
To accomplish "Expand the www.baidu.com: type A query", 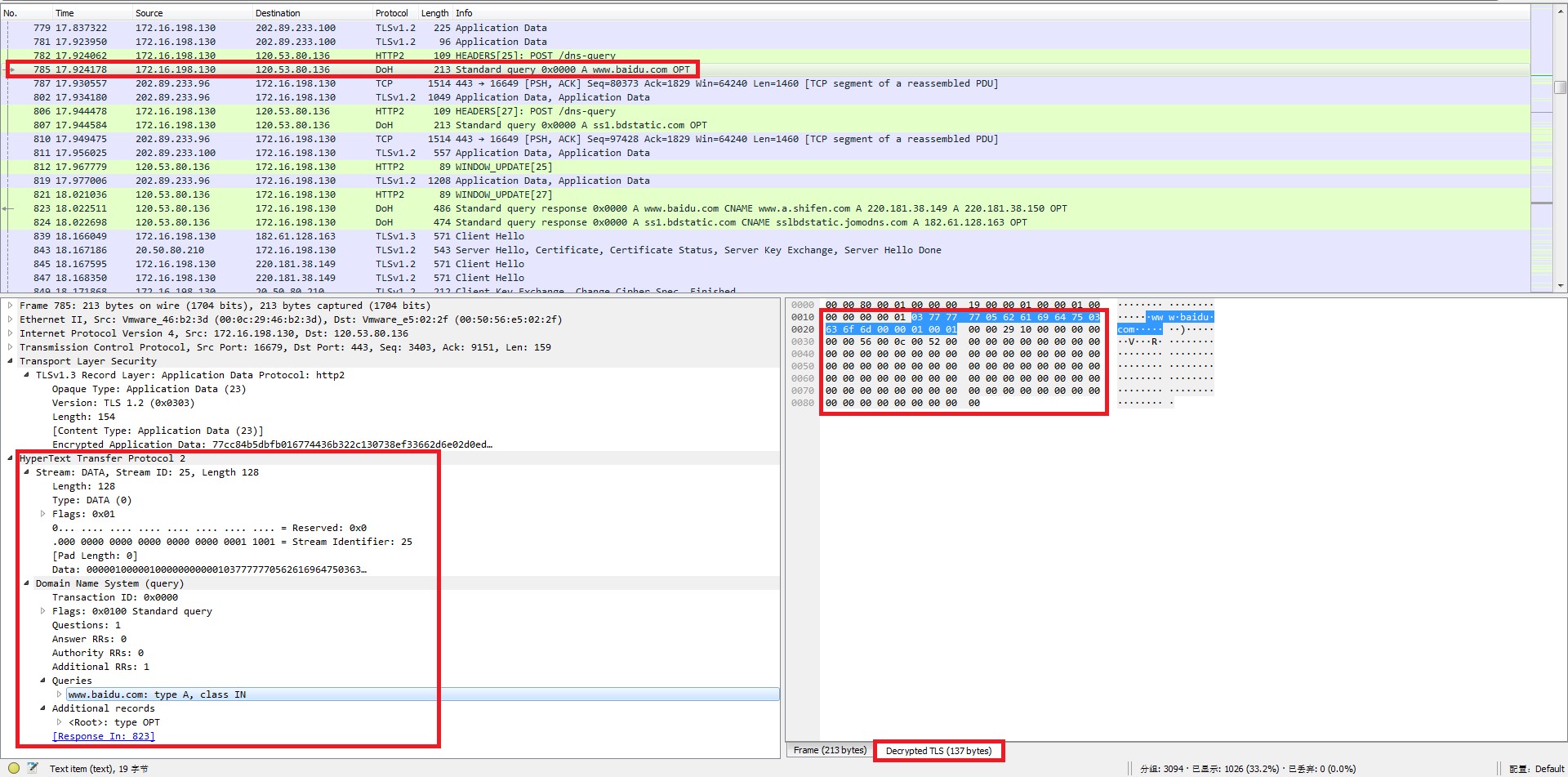I will [60, 694].
